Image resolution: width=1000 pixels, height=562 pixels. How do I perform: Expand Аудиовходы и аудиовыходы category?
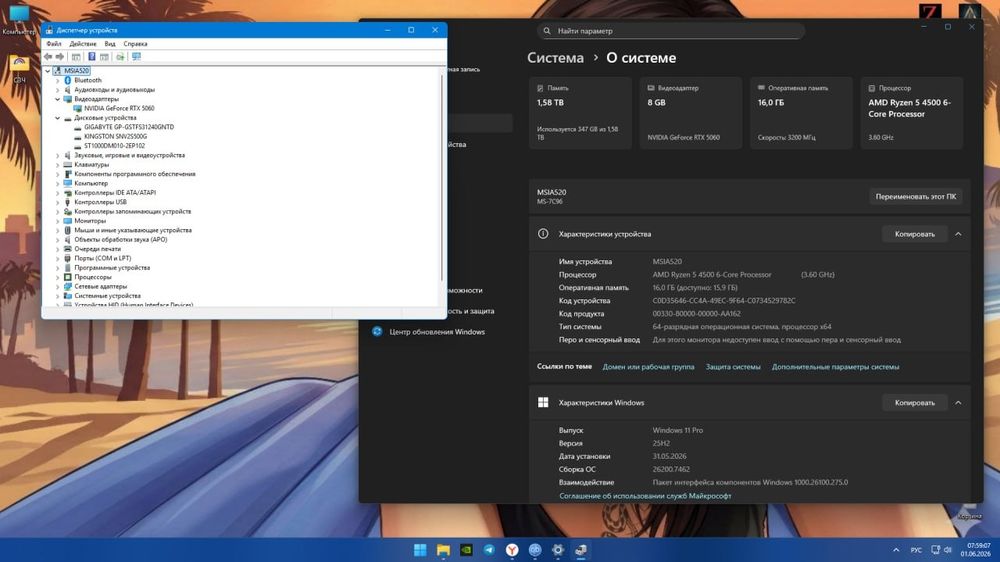57,90
